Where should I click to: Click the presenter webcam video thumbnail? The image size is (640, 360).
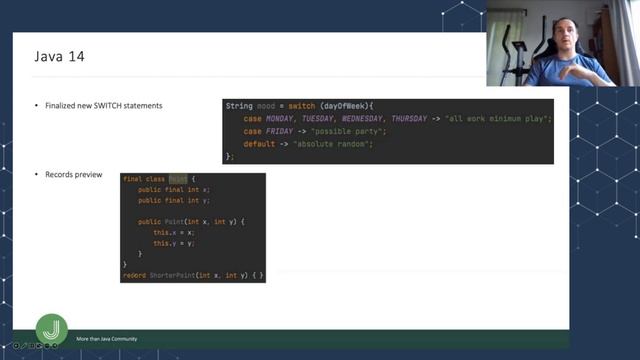(563, 43)
